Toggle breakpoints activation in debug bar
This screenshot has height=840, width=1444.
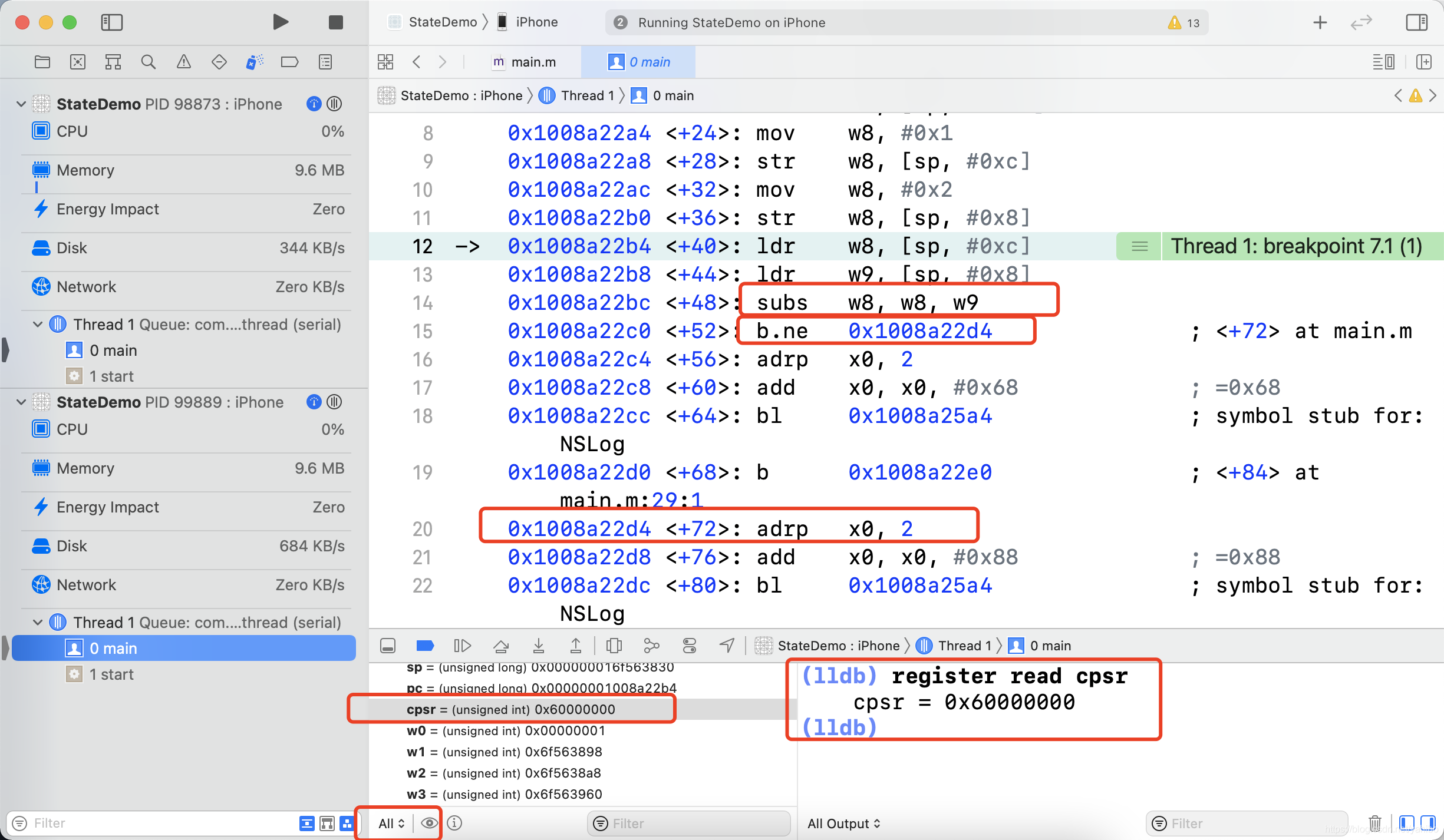[425, 646]
